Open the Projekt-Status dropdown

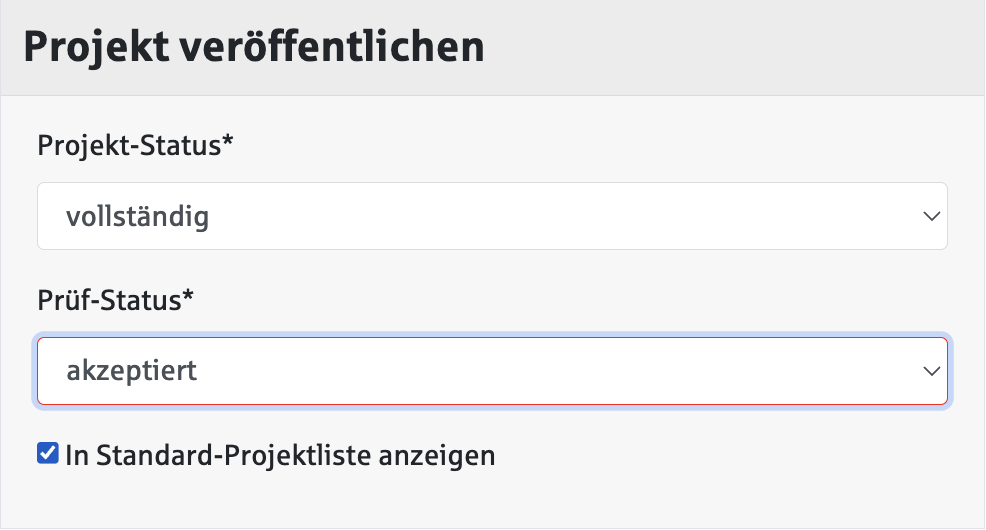[492, 216]
